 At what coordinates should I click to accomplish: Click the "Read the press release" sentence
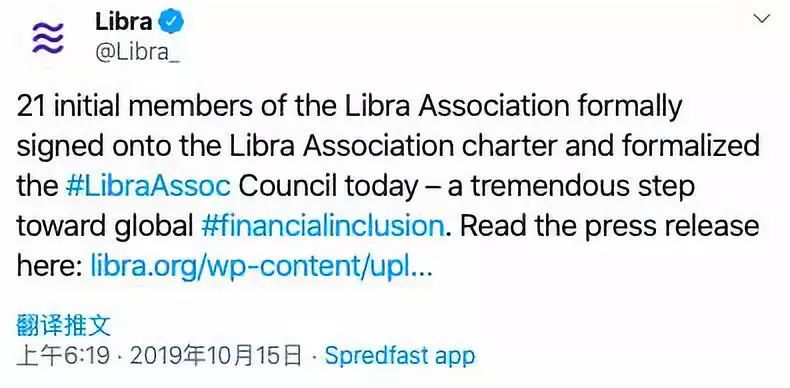pos(609,226)
